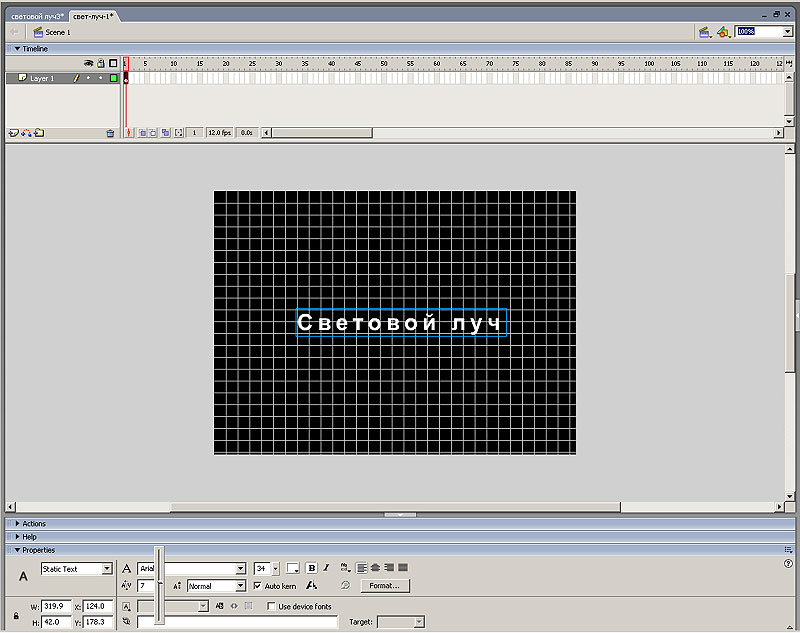Open the Static Text type dropdown
The width and height of the screenshot is (800, 633).
pyautogui.click(x=107, y=569)
